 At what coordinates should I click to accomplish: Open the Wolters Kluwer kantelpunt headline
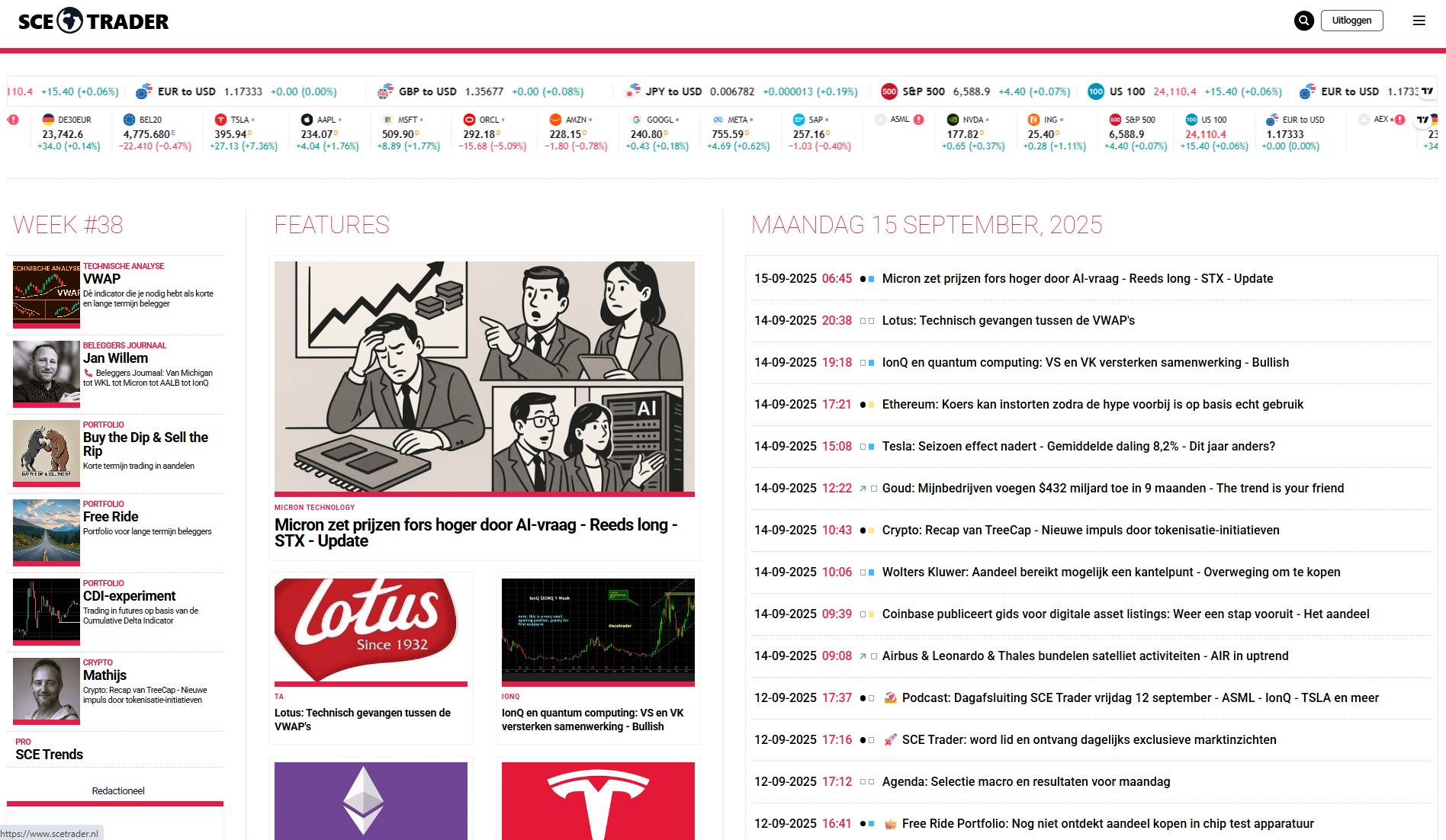point(1111,572)
